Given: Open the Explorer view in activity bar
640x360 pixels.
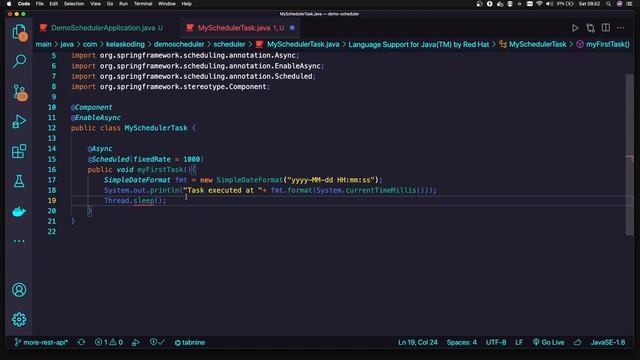Looking at the screenshot, I should [x=19, y=32].
